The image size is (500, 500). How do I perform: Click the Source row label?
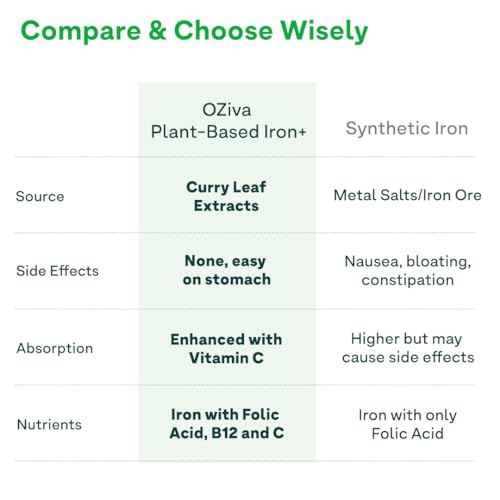40,196
